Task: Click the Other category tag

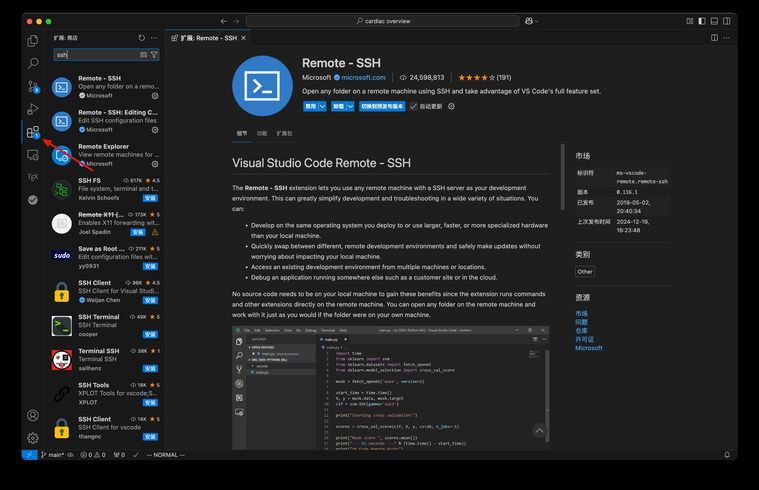Action: 585,272
